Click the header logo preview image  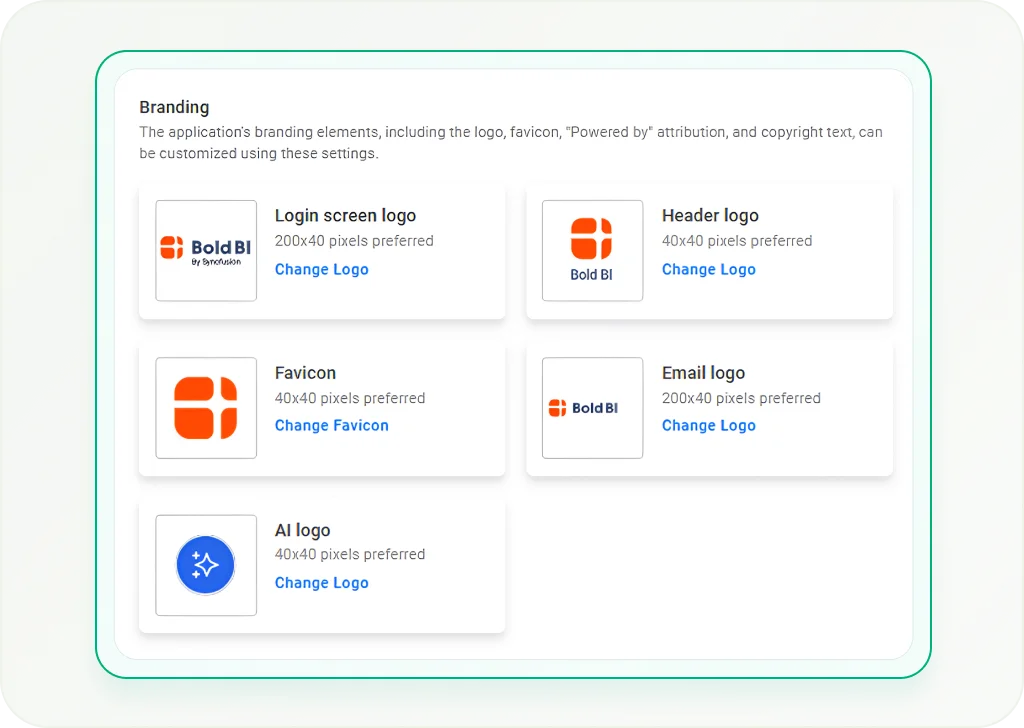[592, 251]
